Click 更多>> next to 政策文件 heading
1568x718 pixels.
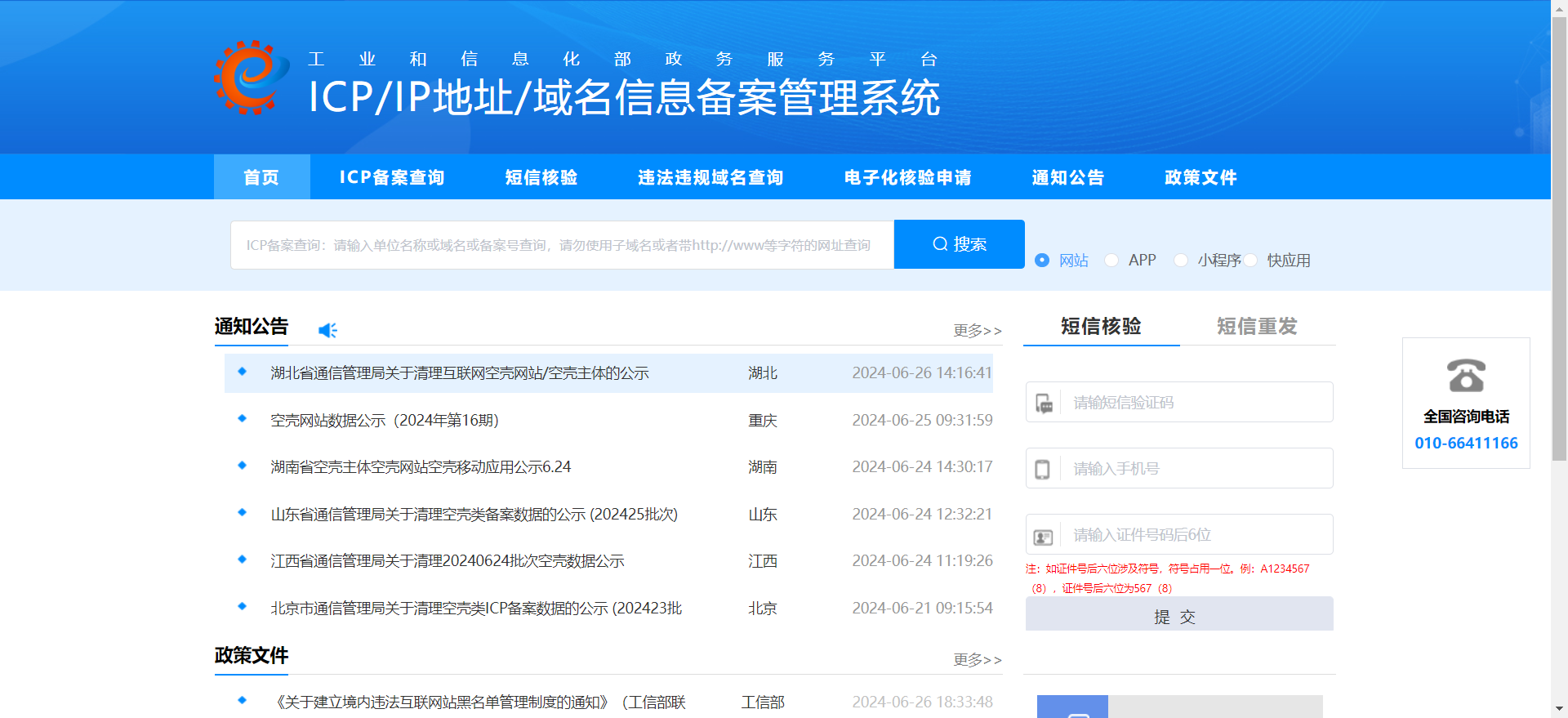click(978, 659)
